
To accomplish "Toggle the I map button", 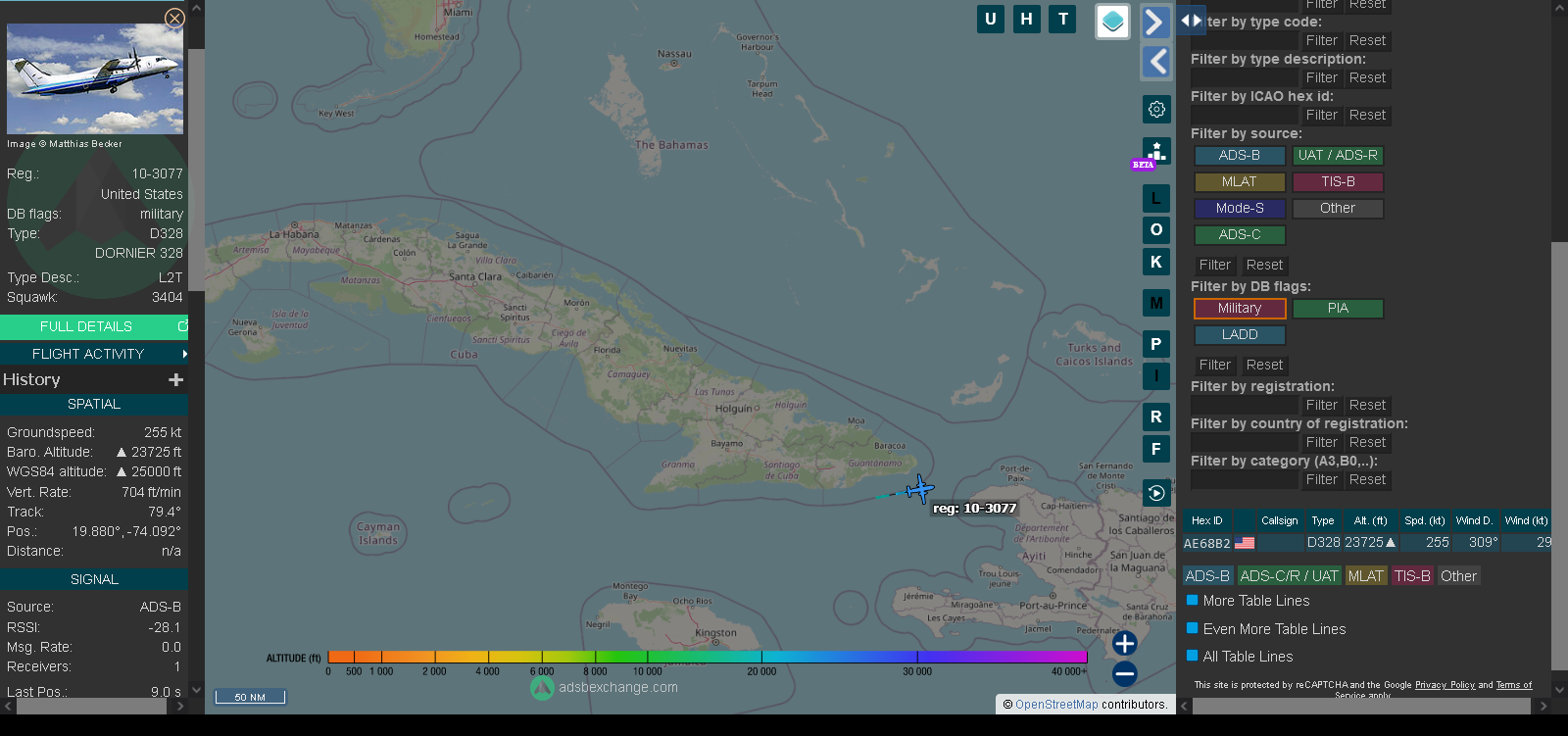I will pyautogui.click(x=1156, y=375).
